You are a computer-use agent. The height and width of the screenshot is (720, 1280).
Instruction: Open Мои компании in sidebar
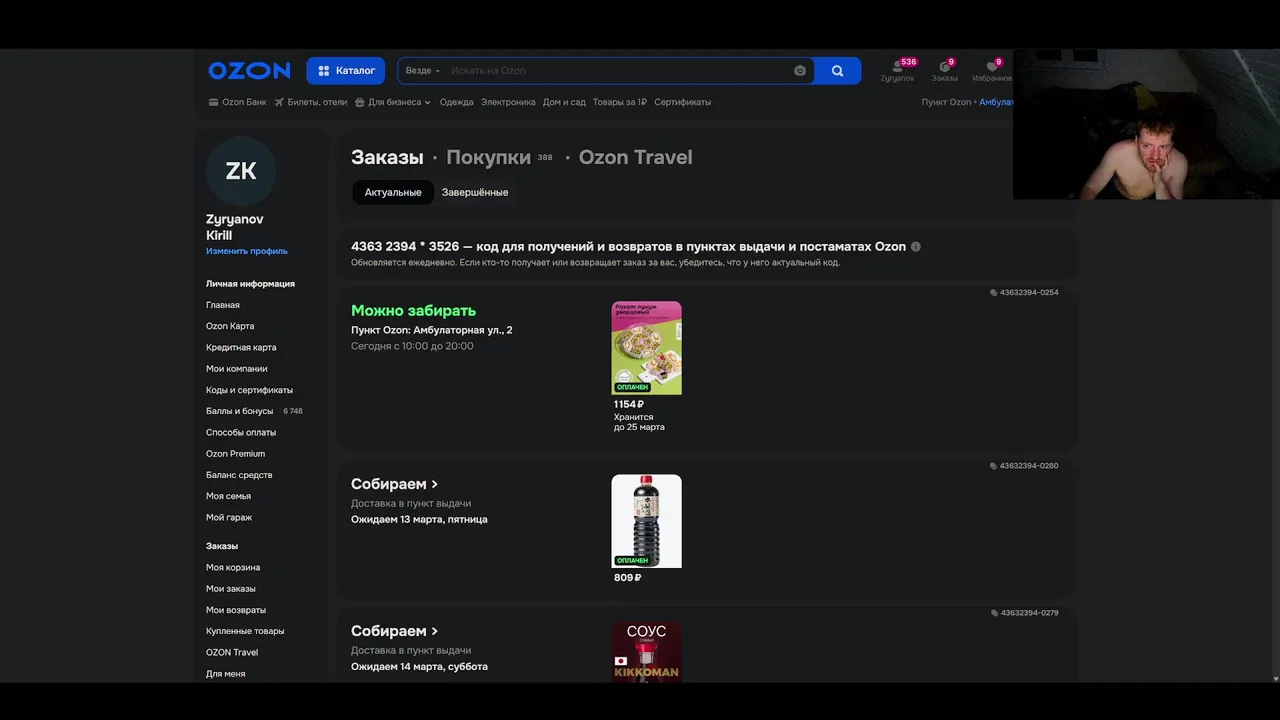pos(236,369)
